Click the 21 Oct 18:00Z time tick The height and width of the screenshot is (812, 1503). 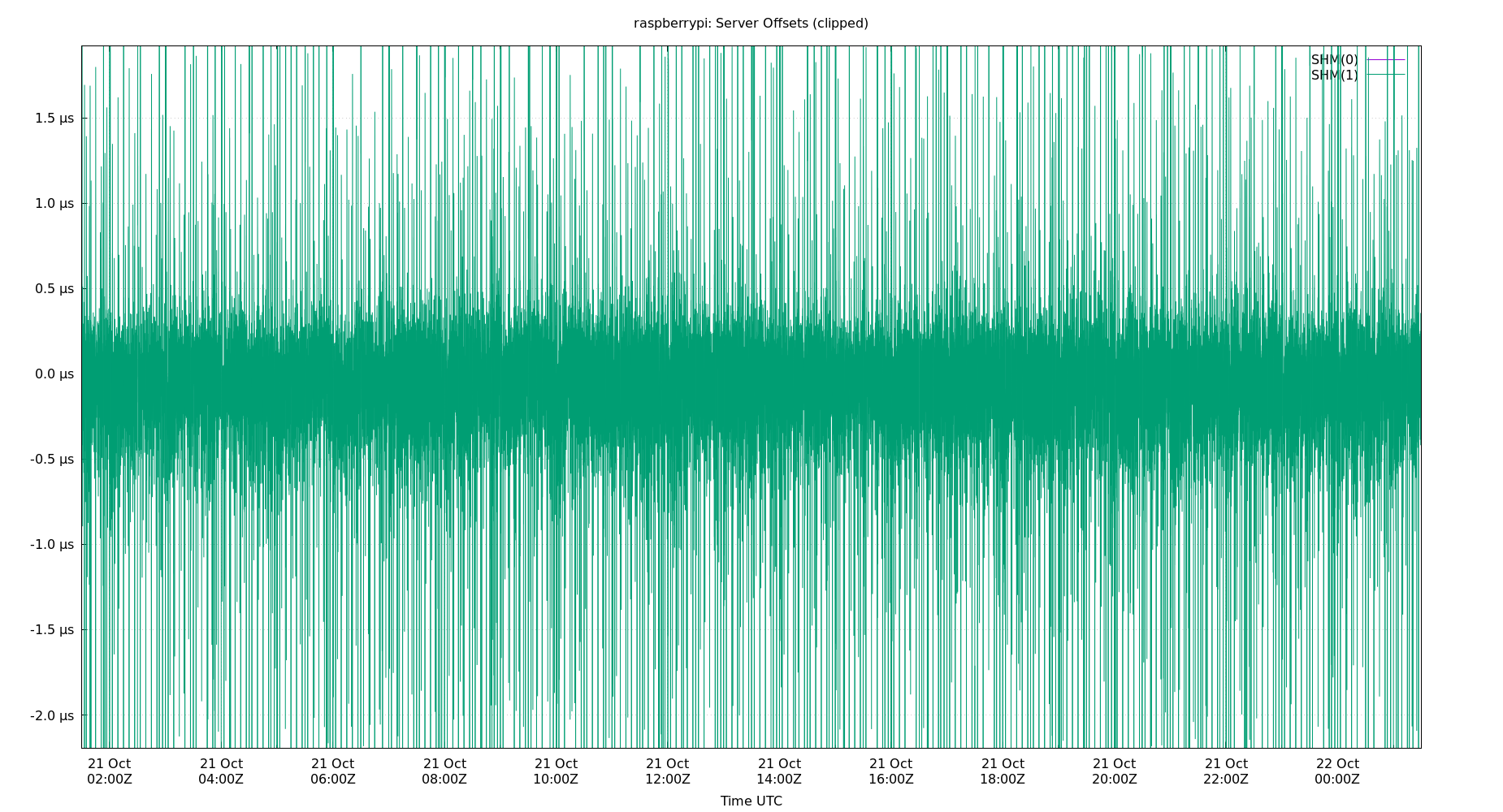click(1003, 771)
